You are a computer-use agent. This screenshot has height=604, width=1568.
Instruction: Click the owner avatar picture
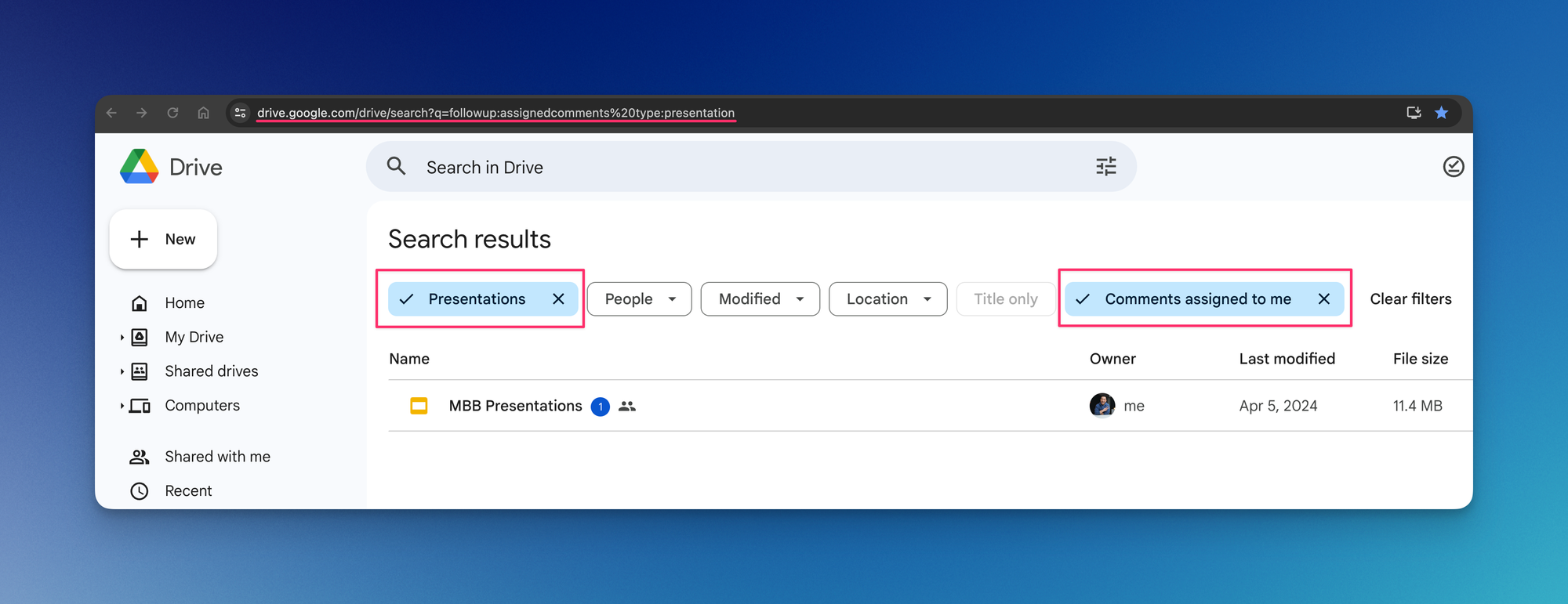[x=1102, y=406]
